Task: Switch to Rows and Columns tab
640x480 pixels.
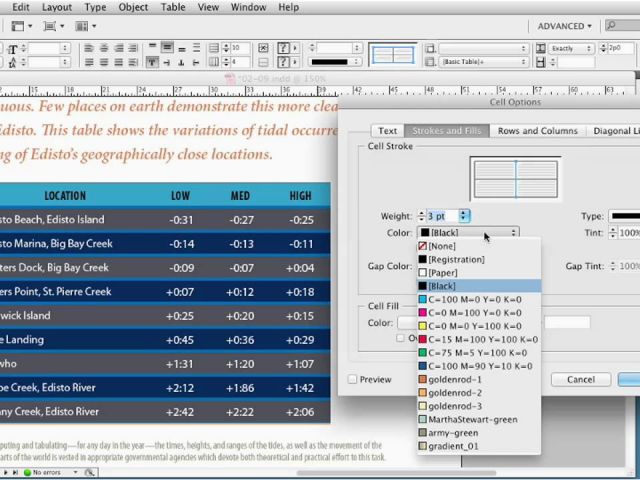Action: point(538,131)
